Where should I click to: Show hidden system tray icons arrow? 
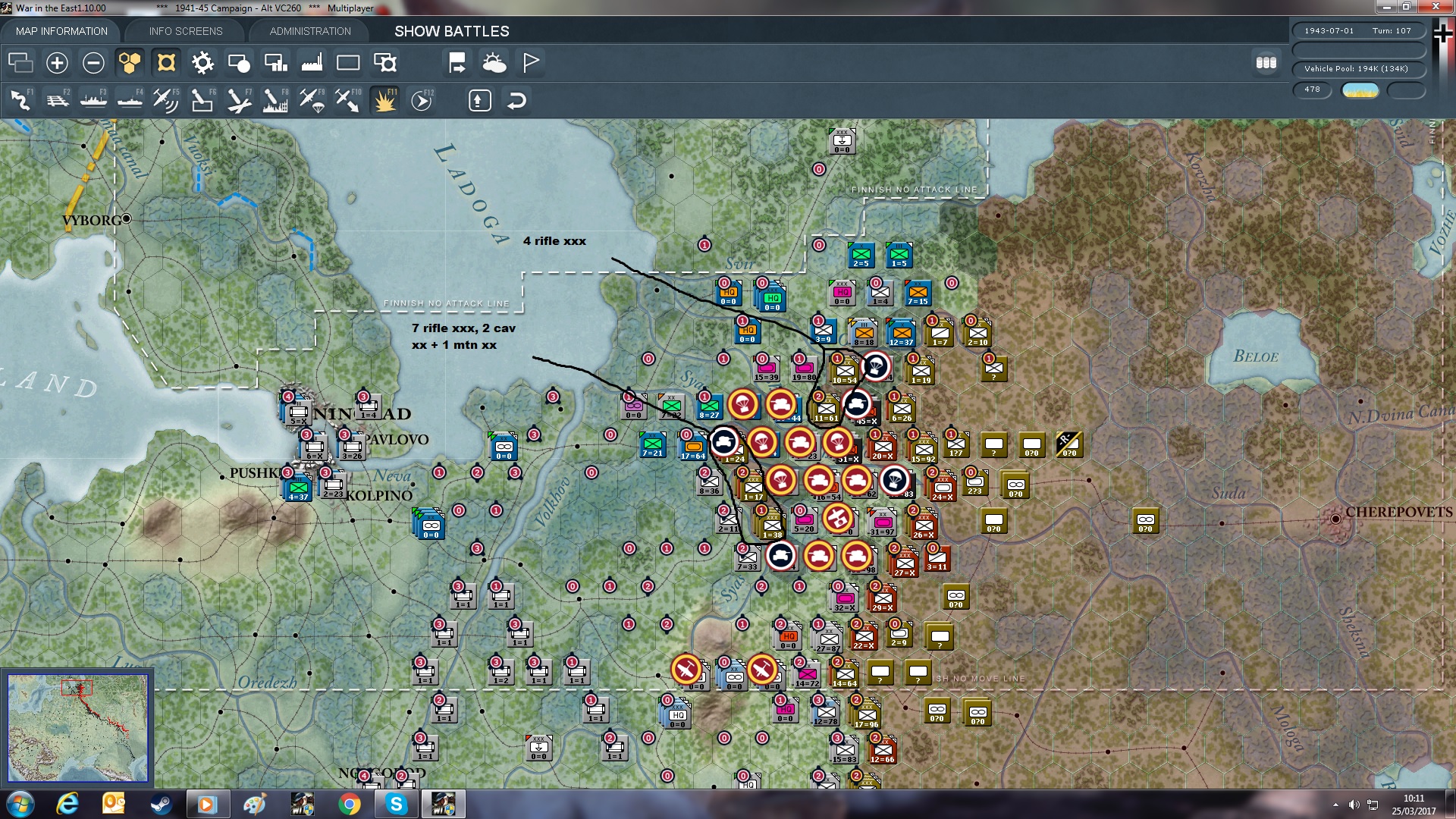coord(1335,805)
